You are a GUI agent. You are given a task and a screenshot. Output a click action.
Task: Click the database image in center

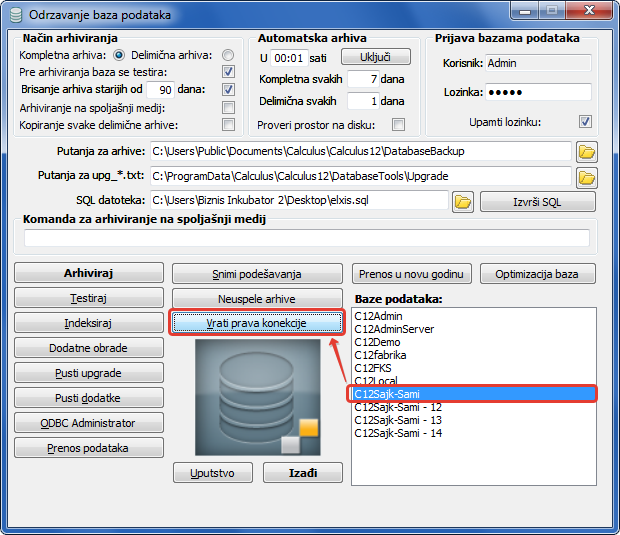258,396
